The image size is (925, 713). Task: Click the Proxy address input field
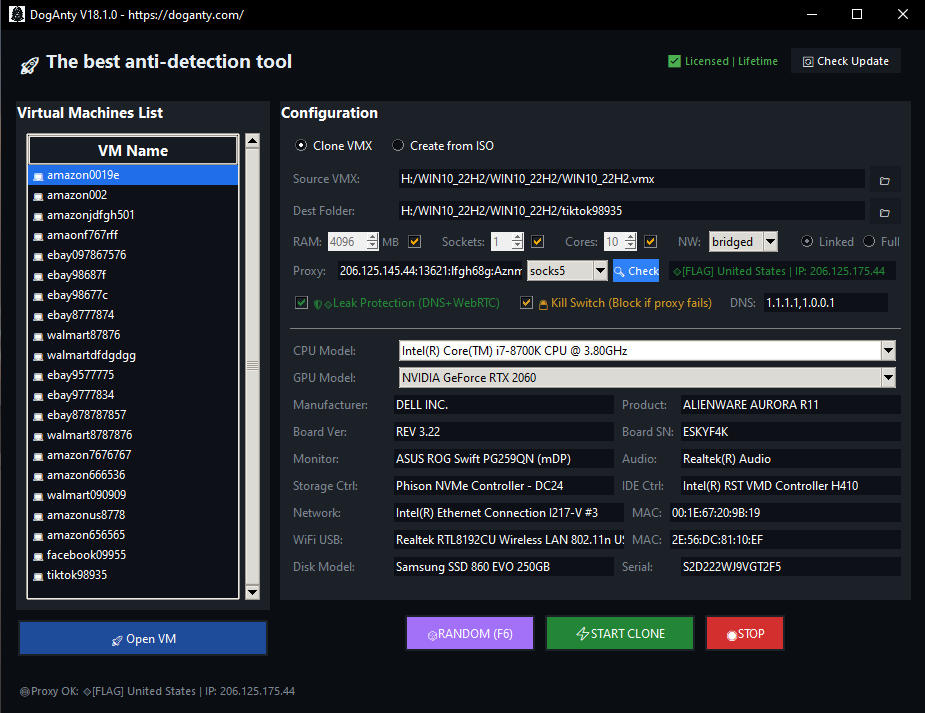(430, 271)
